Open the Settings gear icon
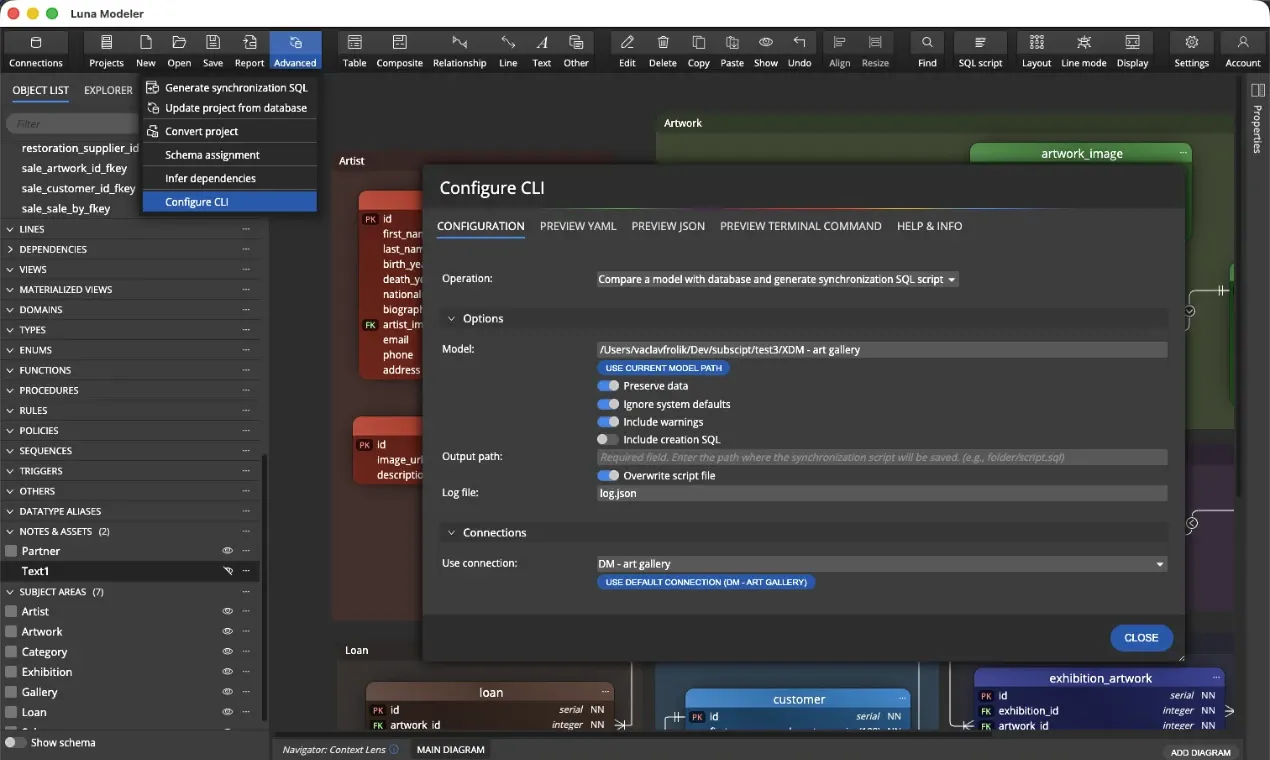The image size is (1270, 760). point(1191,51)
